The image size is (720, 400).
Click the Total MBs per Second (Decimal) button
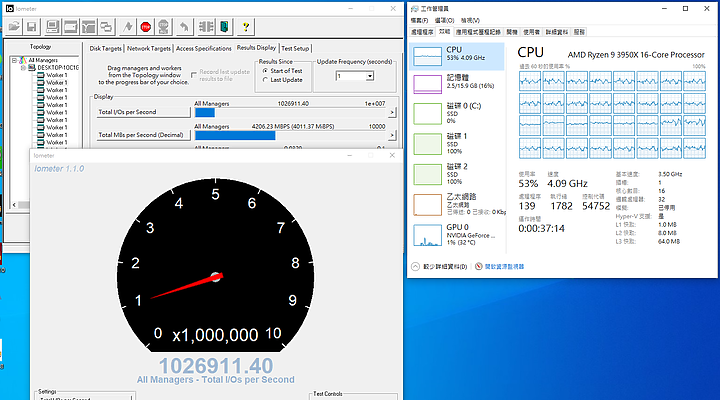[143, 135]
